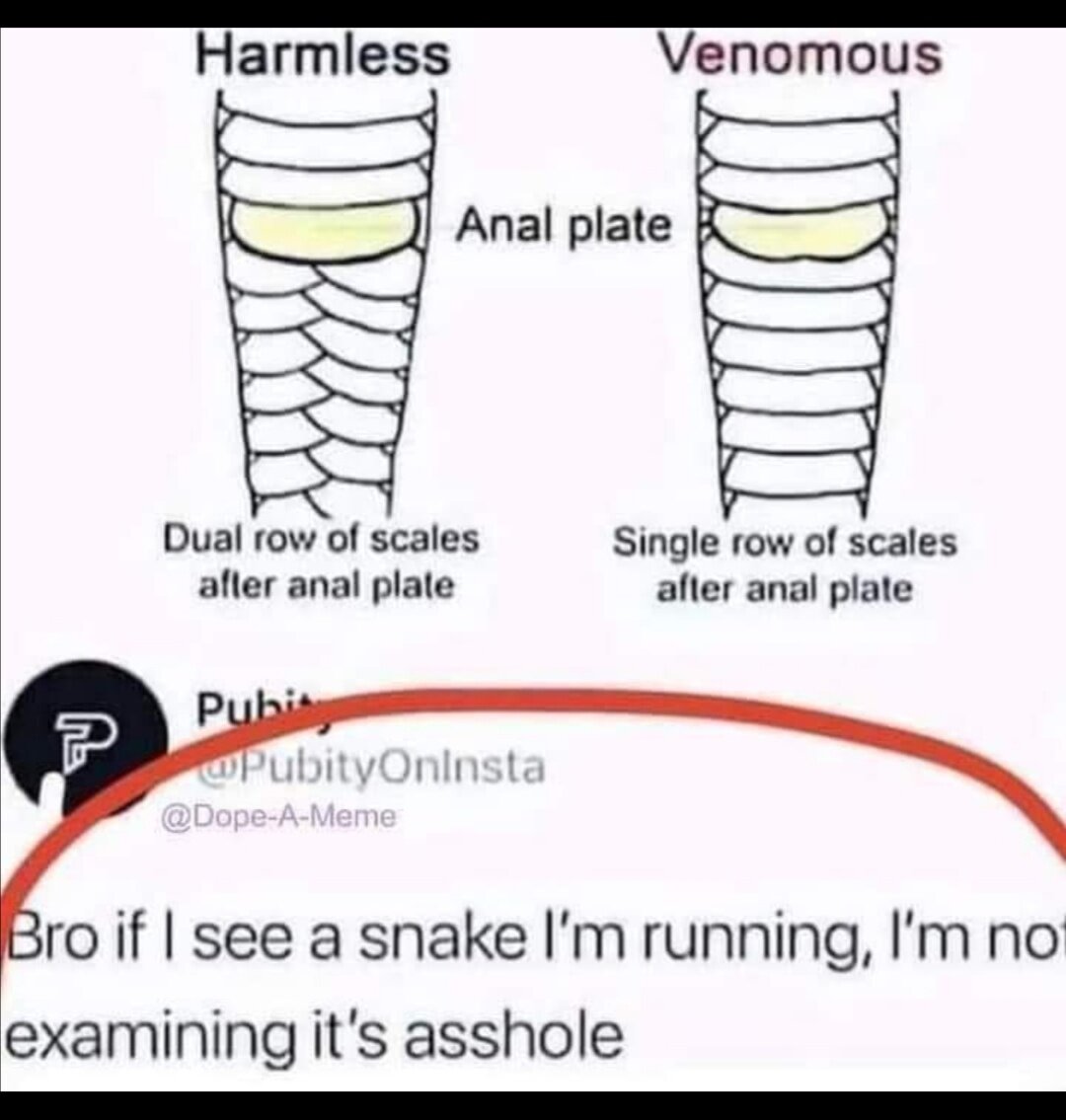Select the Venomous heading label

[800, 54]
